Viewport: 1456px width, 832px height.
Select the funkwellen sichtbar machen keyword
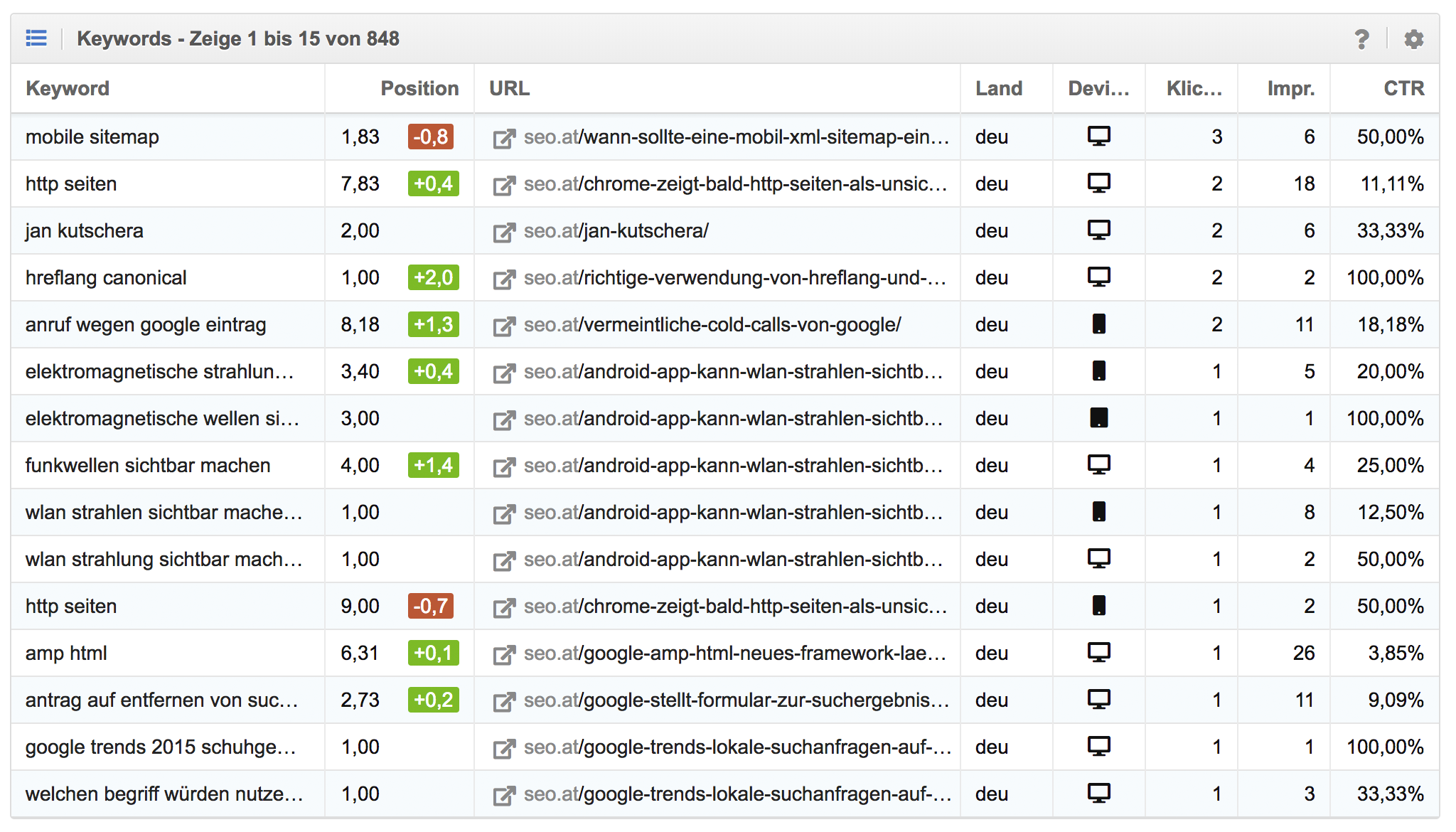tap(148, 465)
